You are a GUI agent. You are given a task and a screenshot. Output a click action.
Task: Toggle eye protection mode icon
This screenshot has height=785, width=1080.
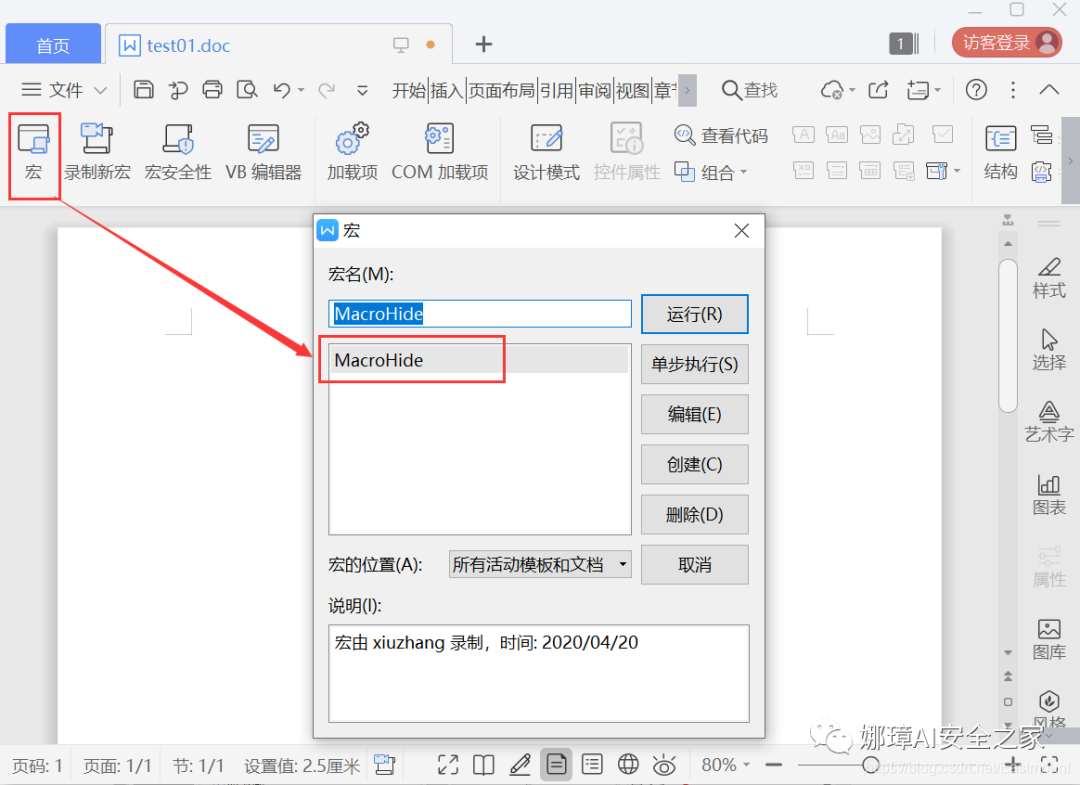point(664,764)
